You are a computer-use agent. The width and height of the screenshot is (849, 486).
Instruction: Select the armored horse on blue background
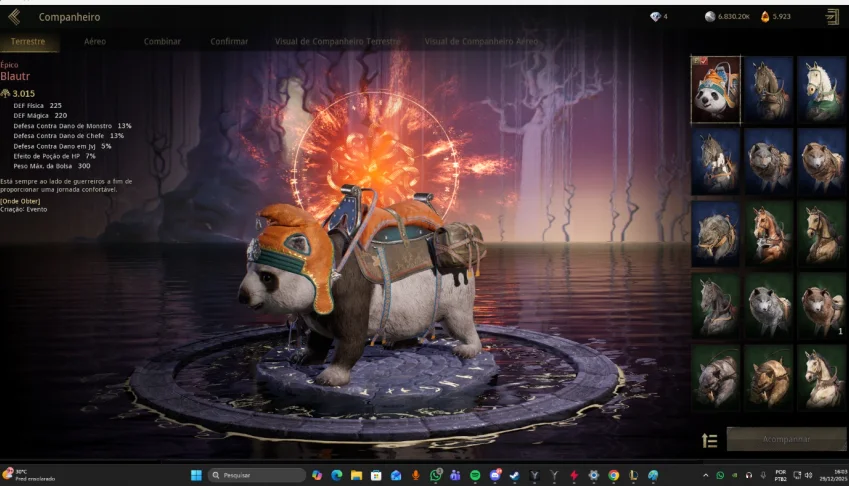[x=716, y=161]
